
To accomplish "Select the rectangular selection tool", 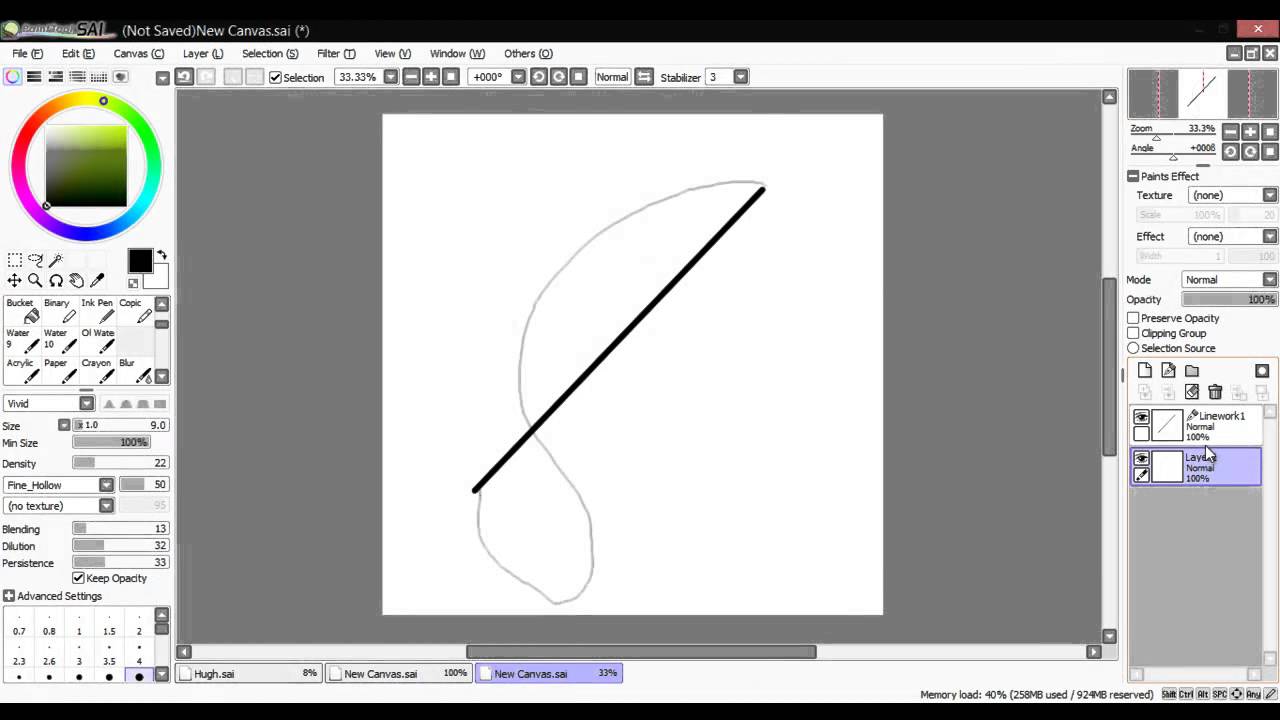I will pos(15,260).
